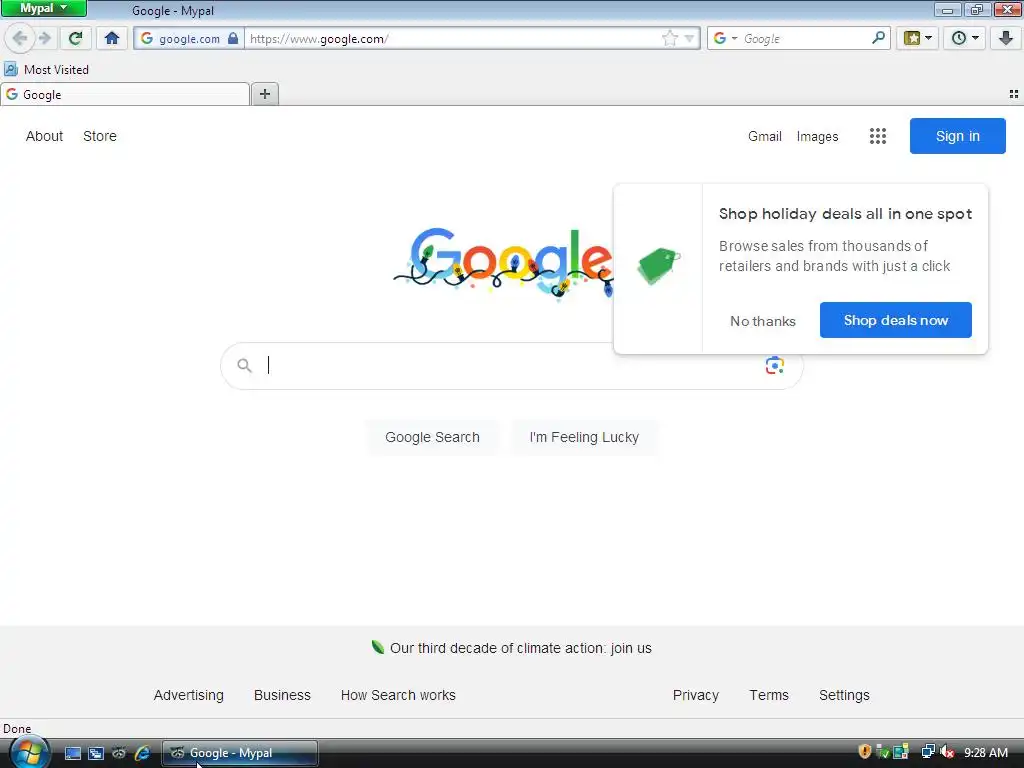1024x768 pixels.
Task: Click the google.com site identity label
Action: (189, 39)
